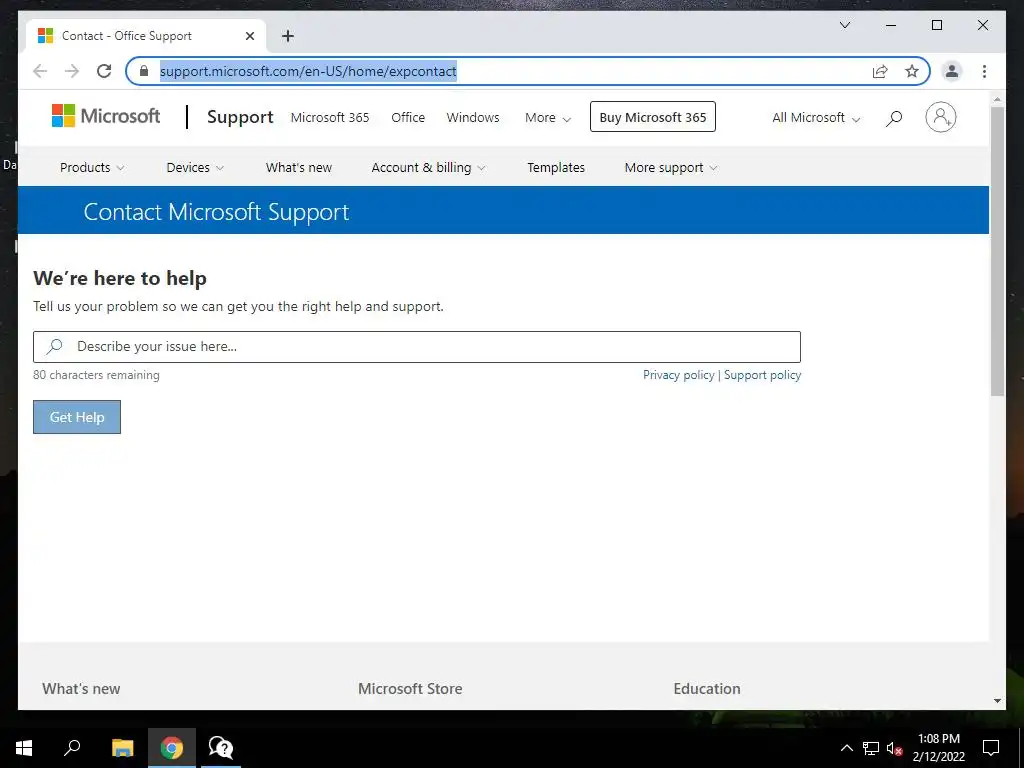1024x768 pixels.
Task: Click the padlock site info icon
Action: [144, 71]
